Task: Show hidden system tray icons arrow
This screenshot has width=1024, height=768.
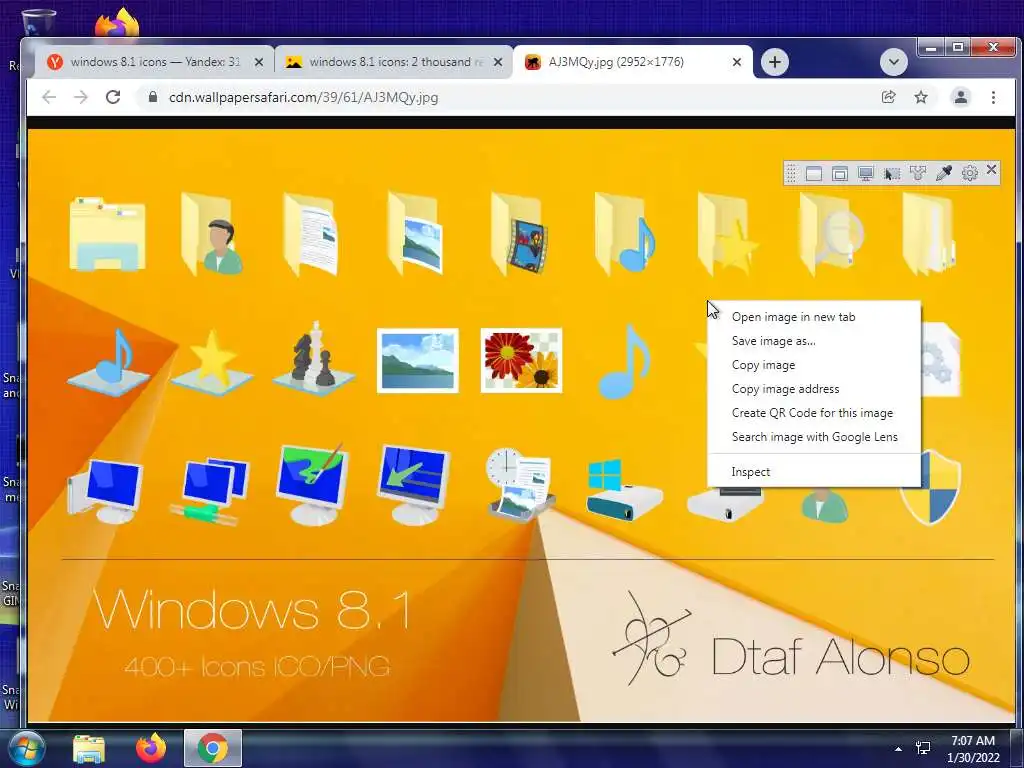Action: click(899, 749)
